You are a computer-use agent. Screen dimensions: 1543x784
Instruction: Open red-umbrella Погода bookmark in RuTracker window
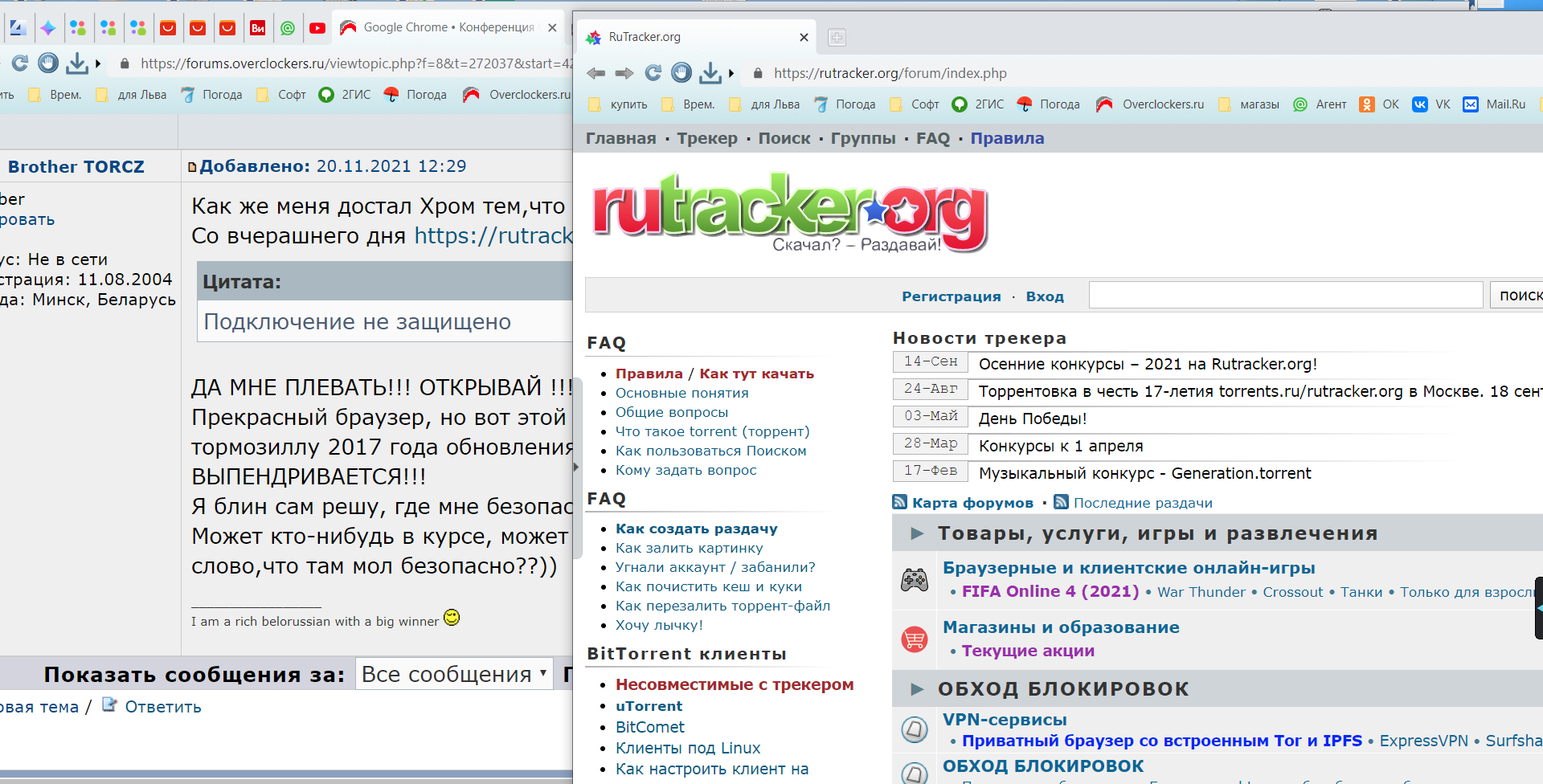click(1048, 104)
